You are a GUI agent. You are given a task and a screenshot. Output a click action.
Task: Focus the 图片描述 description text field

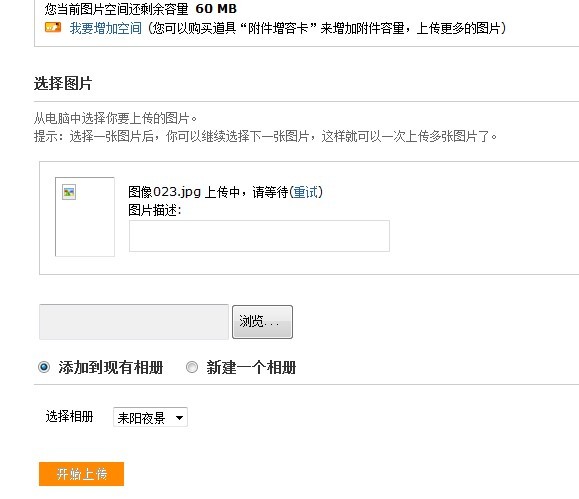[259, 236]
